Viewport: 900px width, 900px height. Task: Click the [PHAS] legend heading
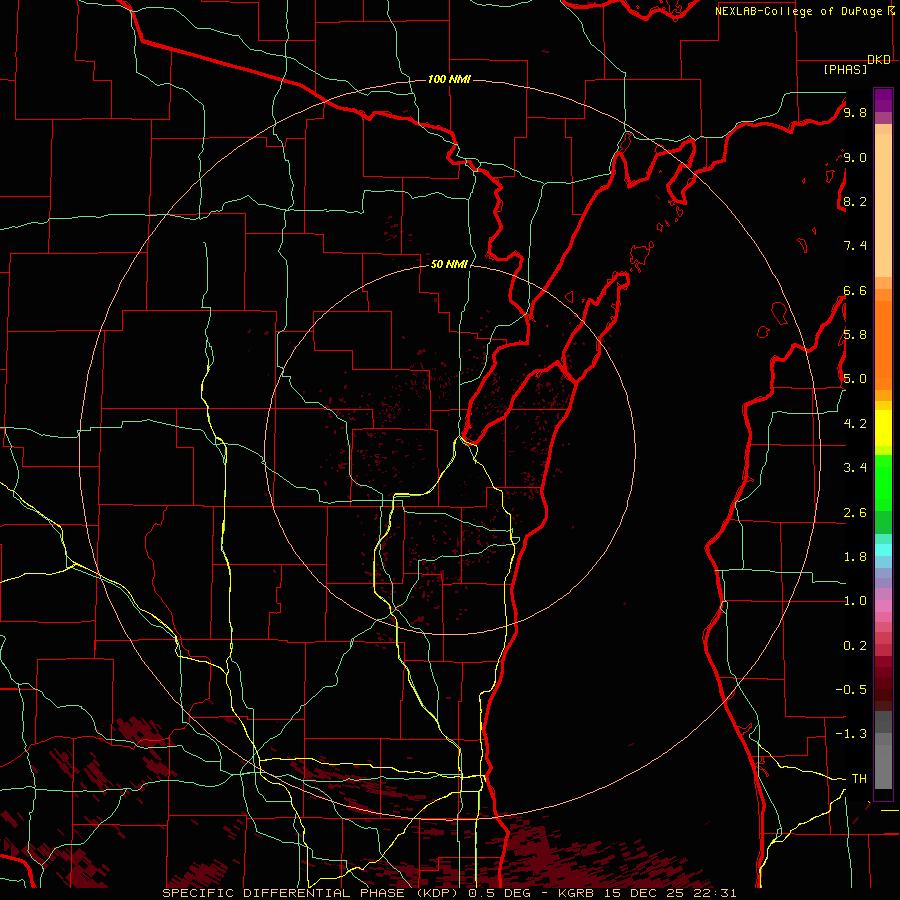click(x=845, y=69)
